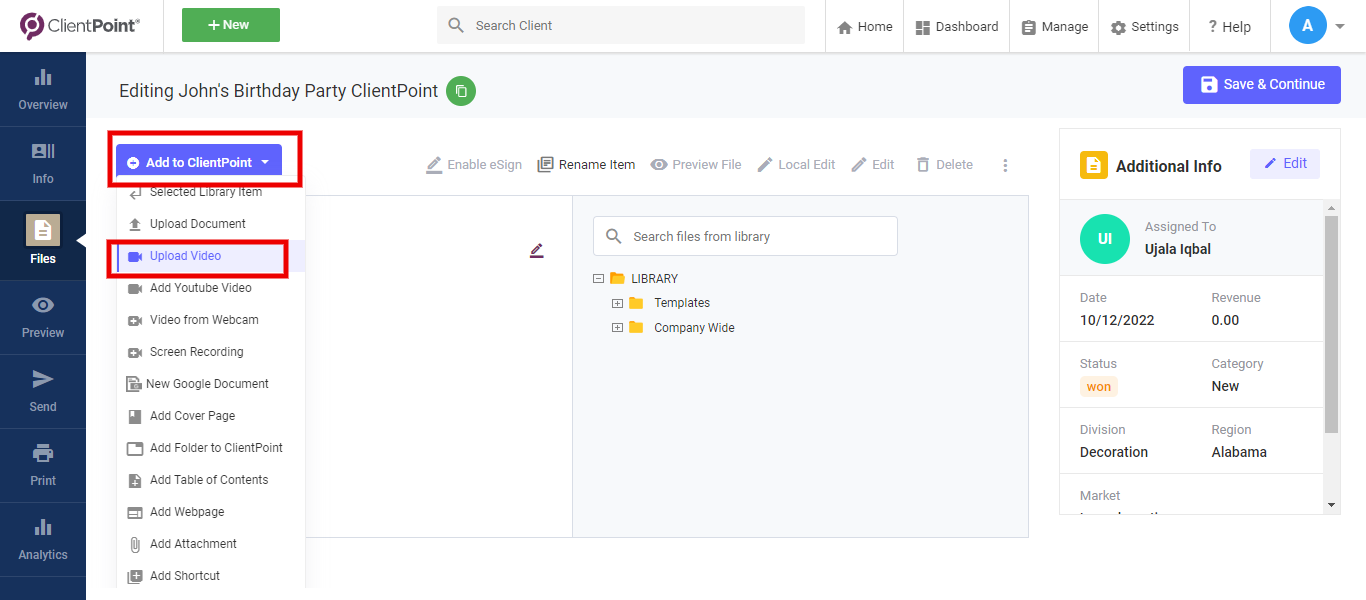This screenshot has width=1366, height=600.
Task: Click the UI assignee avatar
Action: click(1105, 239)
